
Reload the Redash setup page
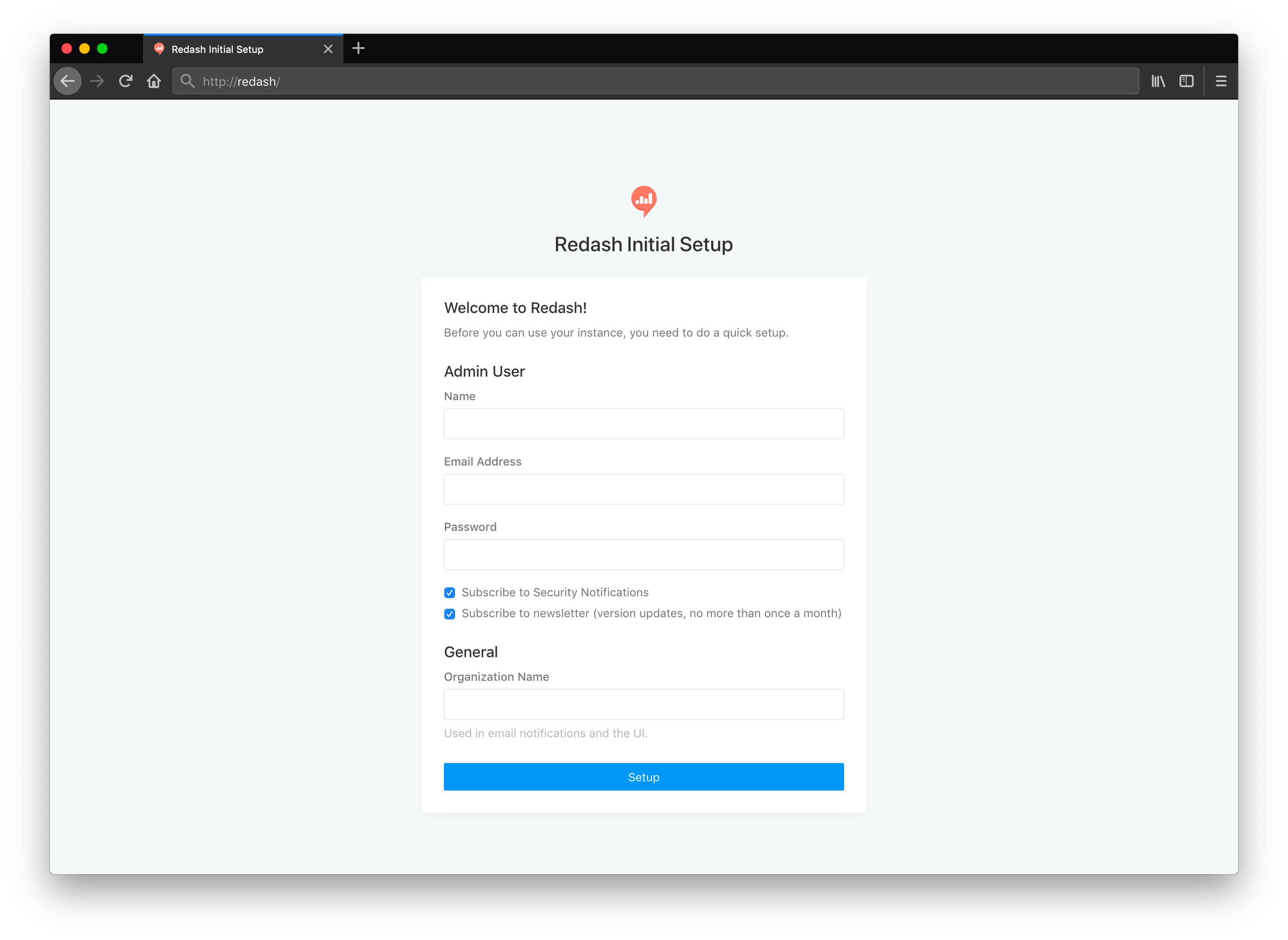[126, 81]
